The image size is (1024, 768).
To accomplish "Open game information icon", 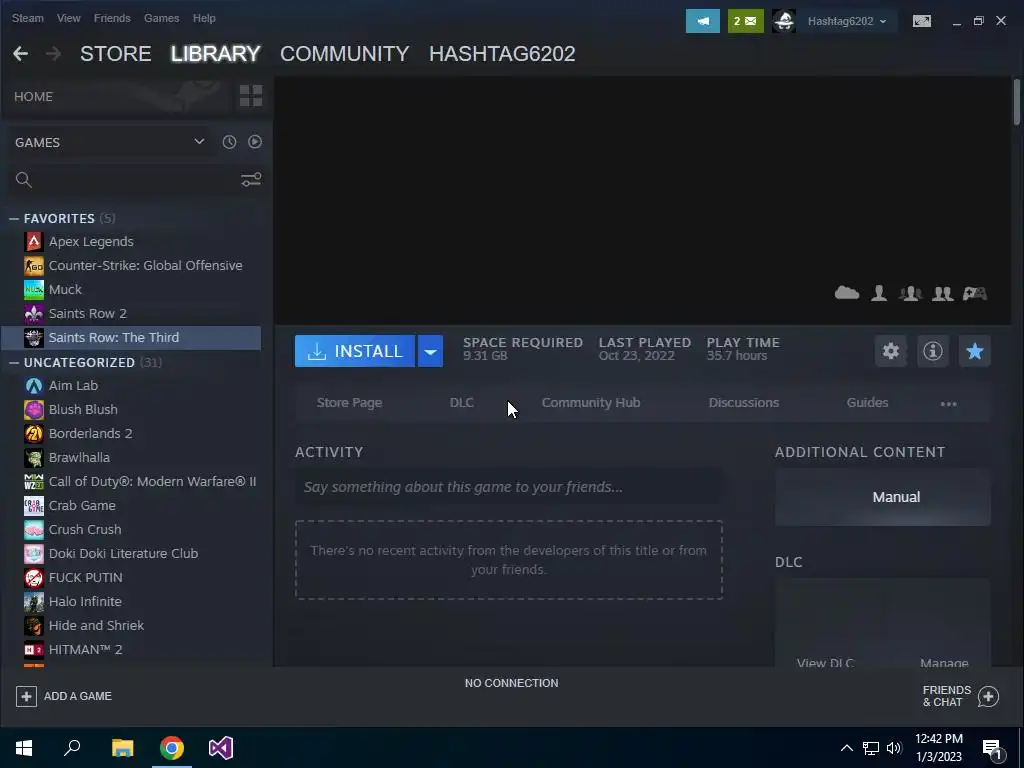I will click(933, 351).
